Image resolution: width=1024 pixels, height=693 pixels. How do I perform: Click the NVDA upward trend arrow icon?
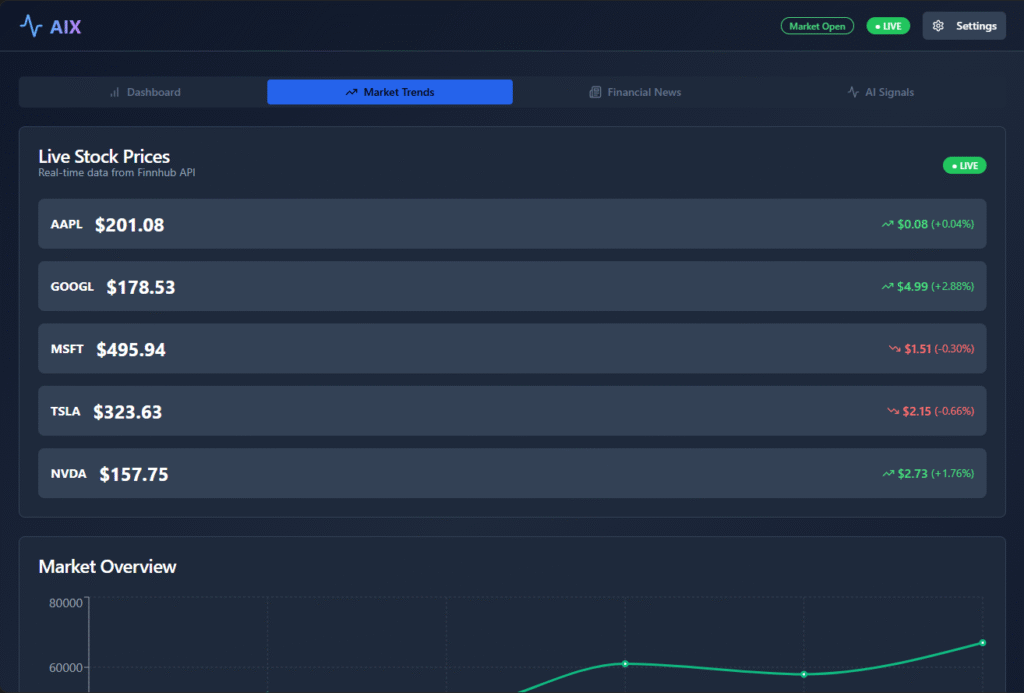click(x=888, y=474)
